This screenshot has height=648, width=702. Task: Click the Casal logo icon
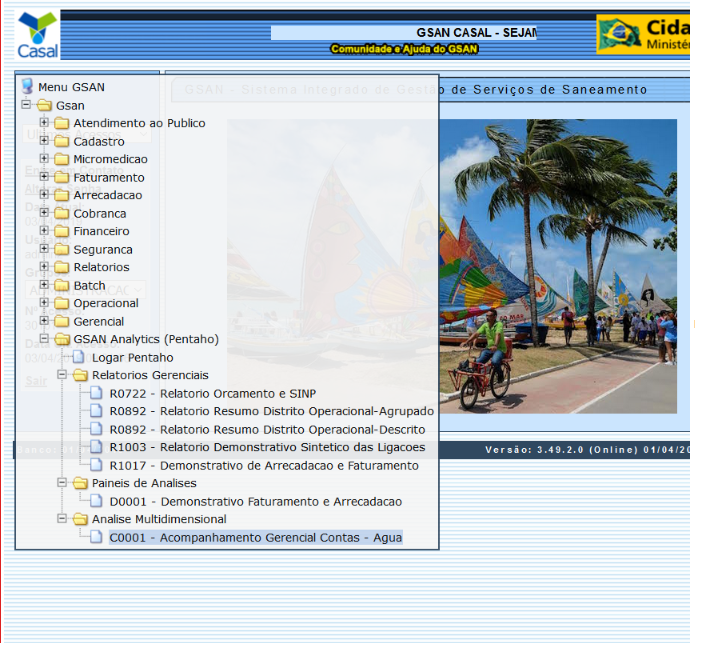[38, 35]
